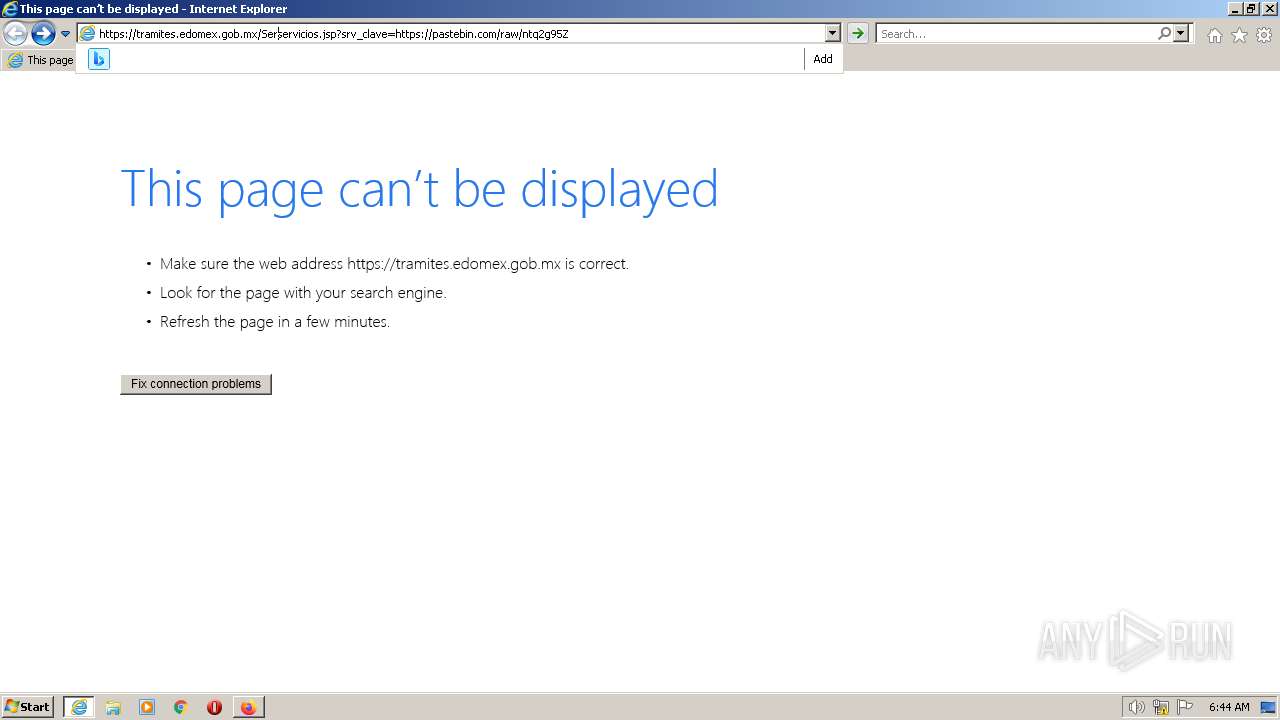Restore down the Internet Explorer window
Viewport: 1280px width, 720px height.
click(x=1251, y=8)
